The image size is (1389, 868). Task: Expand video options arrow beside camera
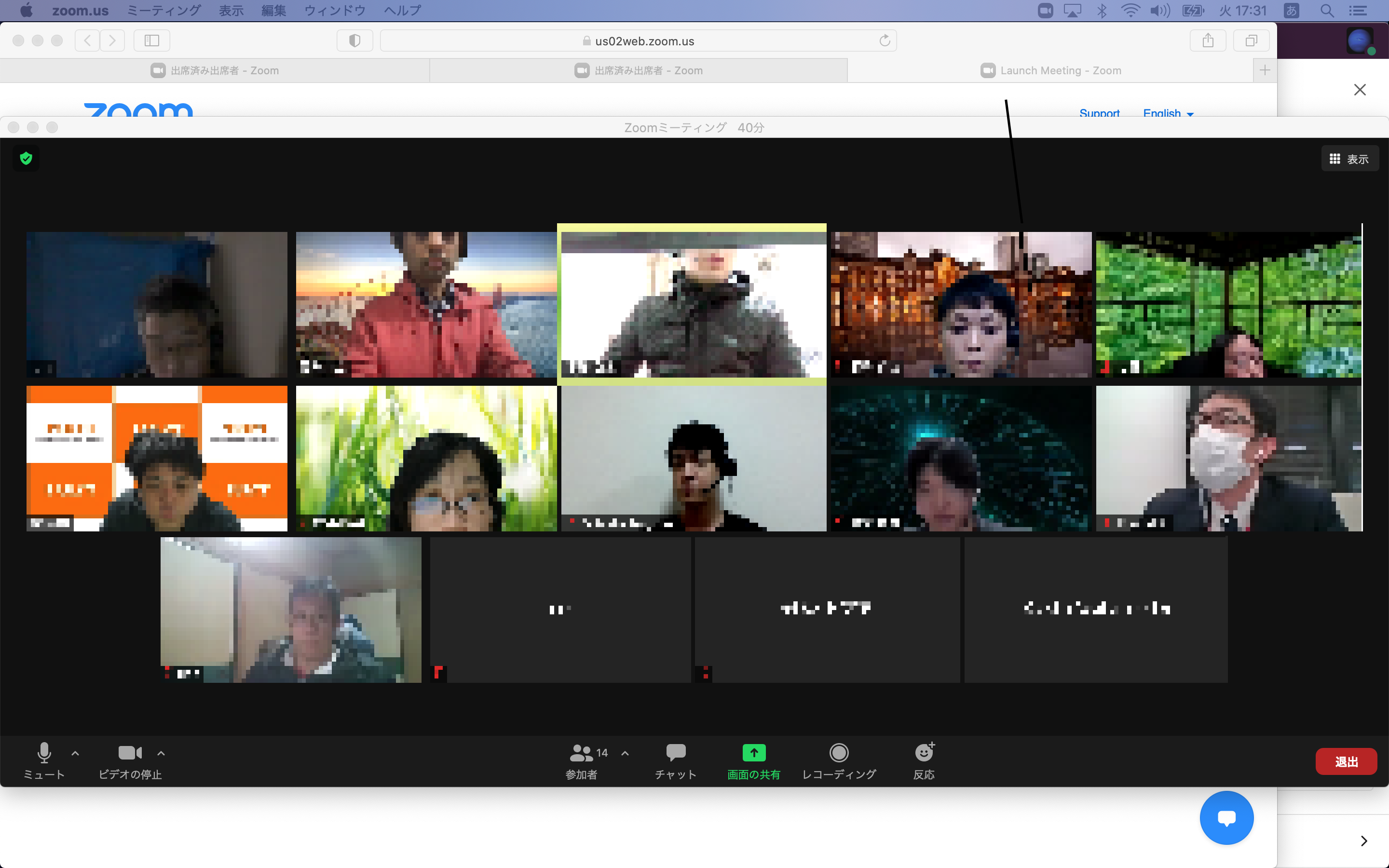161,753
